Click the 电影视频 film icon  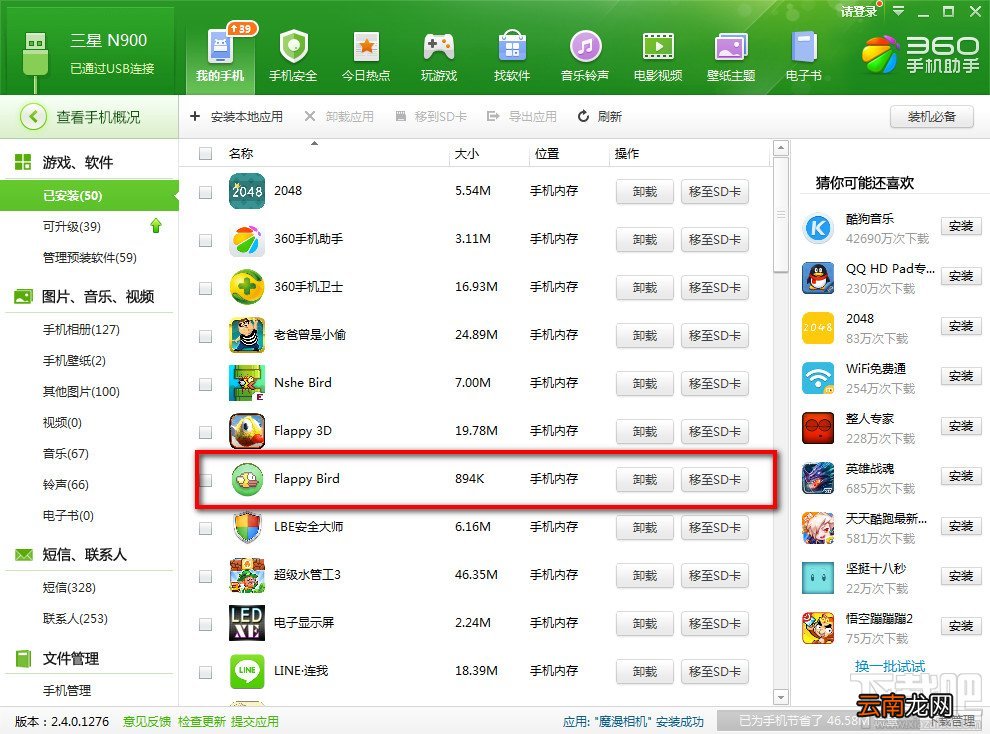(658, 47)
